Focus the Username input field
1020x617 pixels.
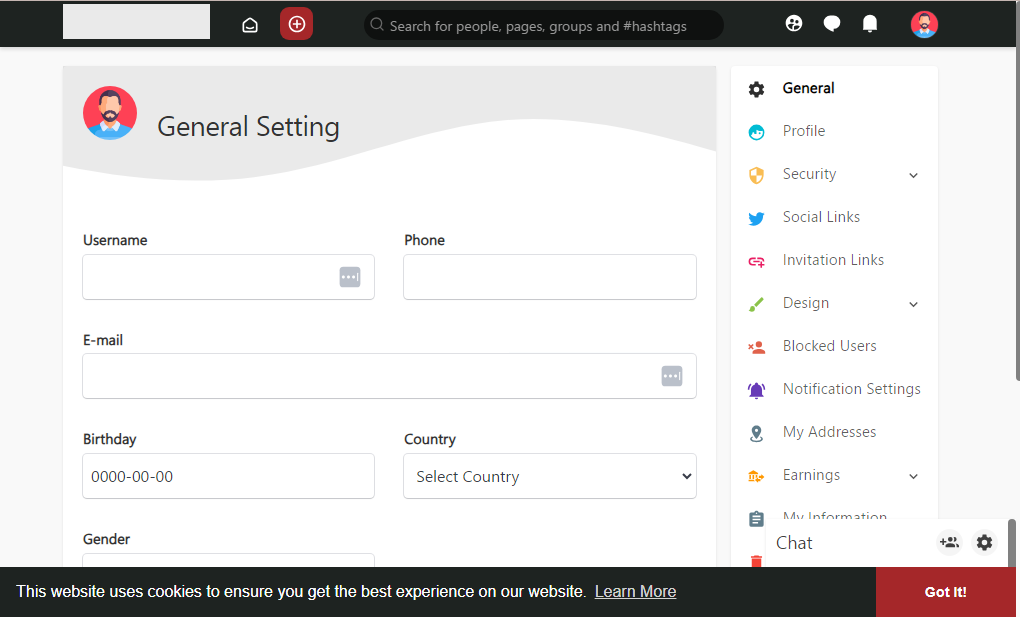(x=228, y=277)
